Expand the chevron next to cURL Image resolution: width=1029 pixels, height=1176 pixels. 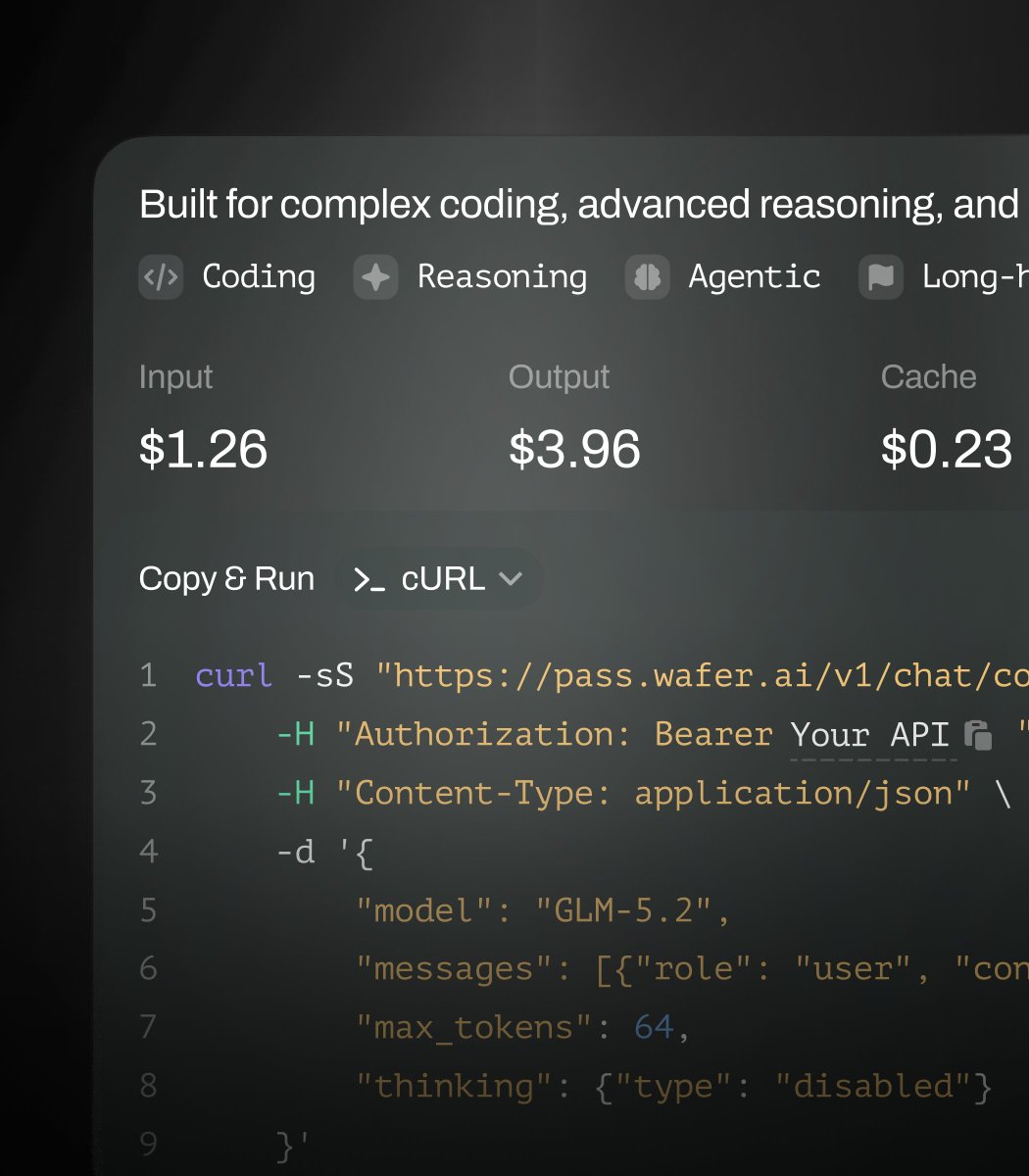(x=511, y=579)
